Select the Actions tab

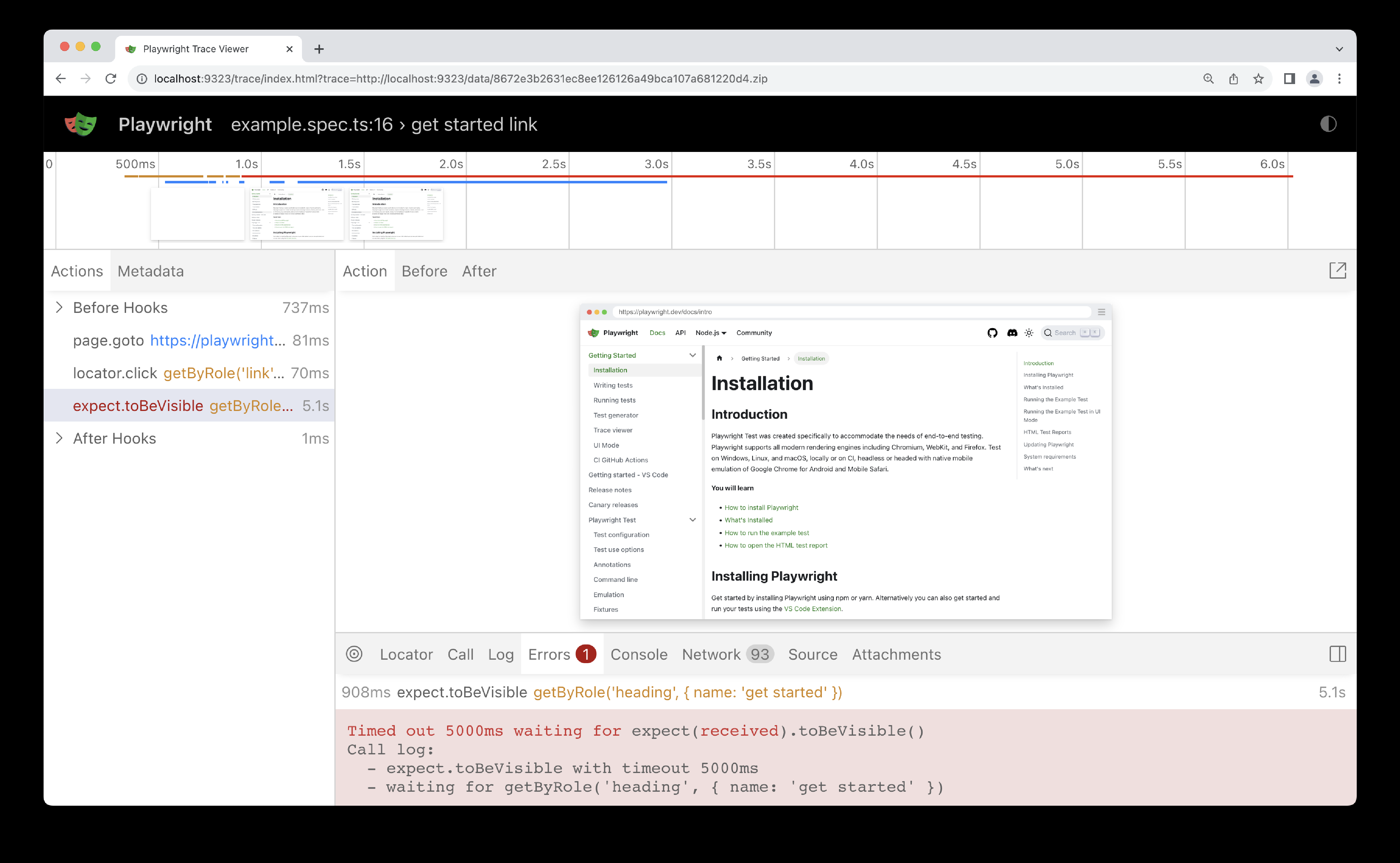point(77,271)
